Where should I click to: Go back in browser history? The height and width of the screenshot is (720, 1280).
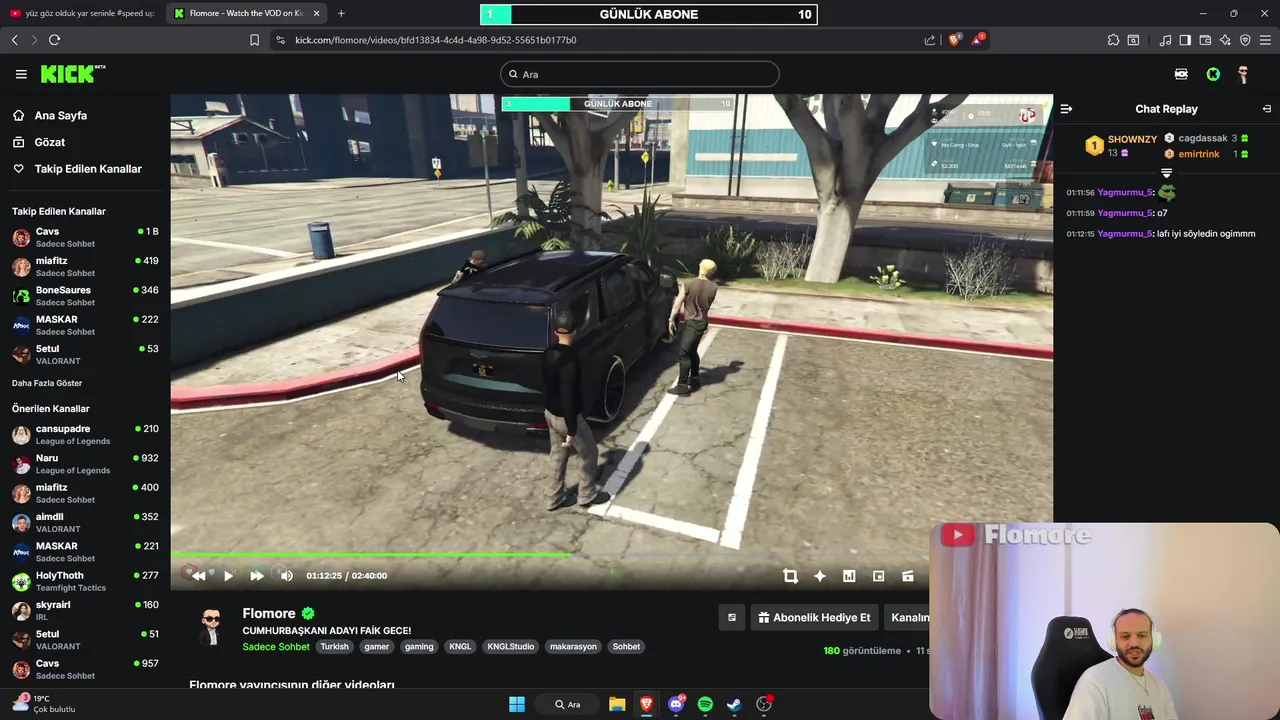click(14, 40)
